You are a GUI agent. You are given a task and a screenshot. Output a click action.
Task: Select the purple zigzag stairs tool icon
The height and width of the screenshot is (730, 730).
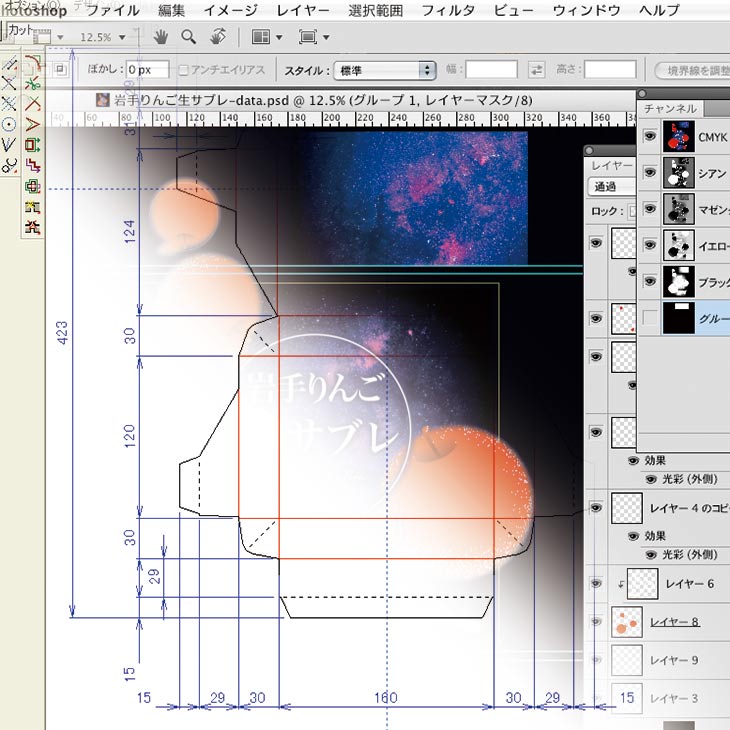coord(33,165)
